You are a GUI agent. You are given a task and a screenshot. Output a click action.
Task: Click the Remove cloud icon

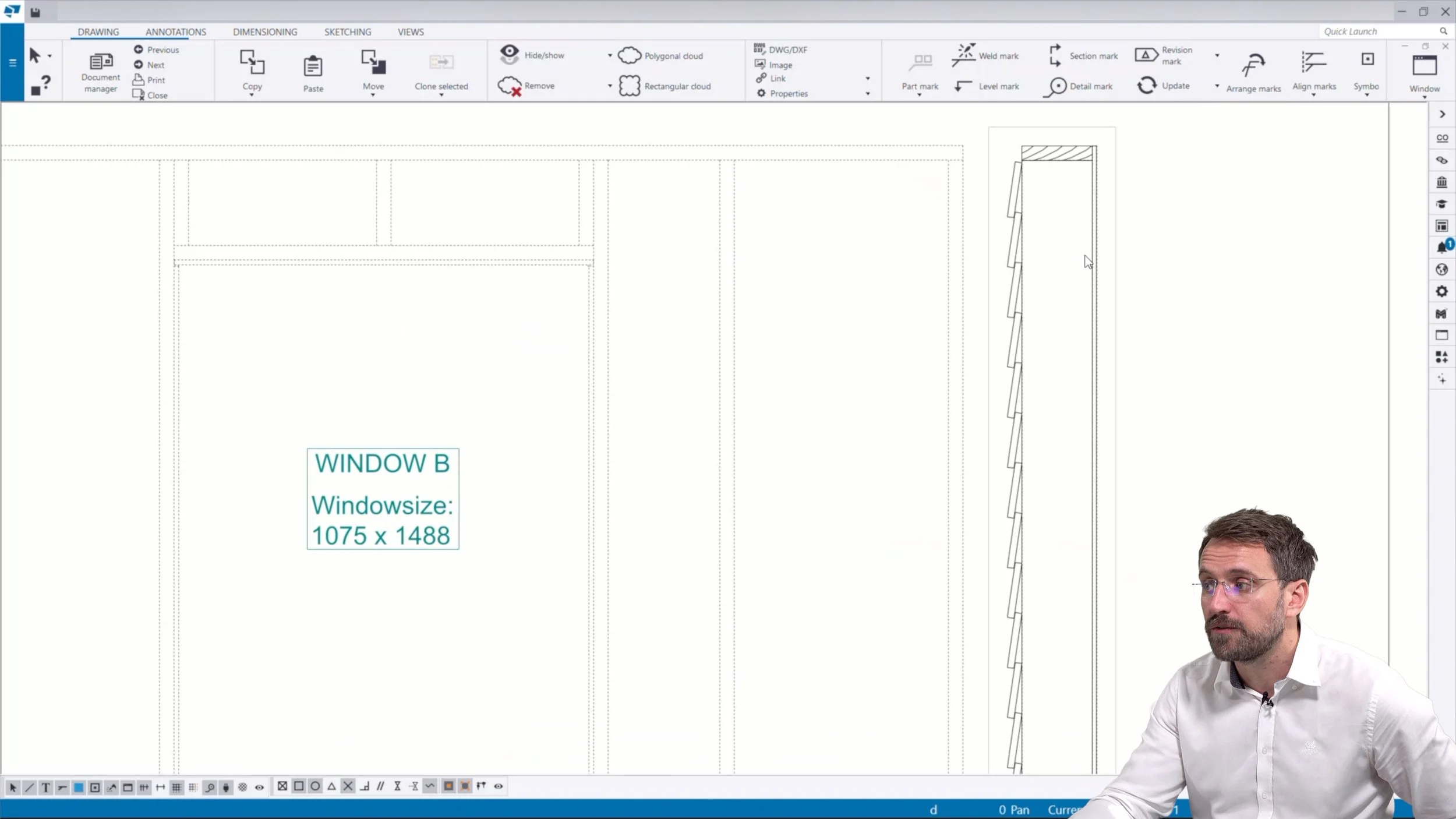(x=509, y=86)
